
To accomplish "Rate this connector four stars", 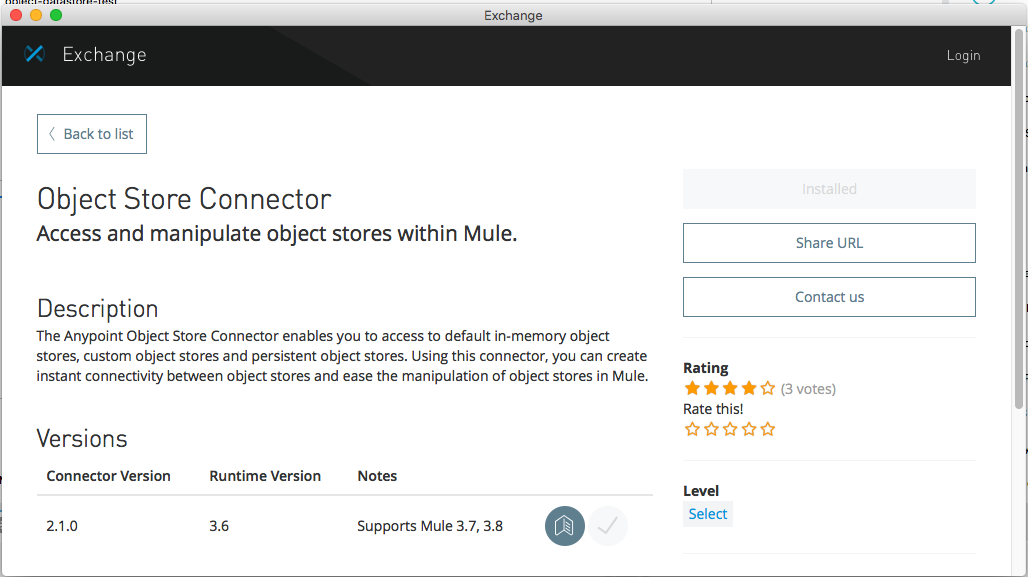I will coord(749,429).
